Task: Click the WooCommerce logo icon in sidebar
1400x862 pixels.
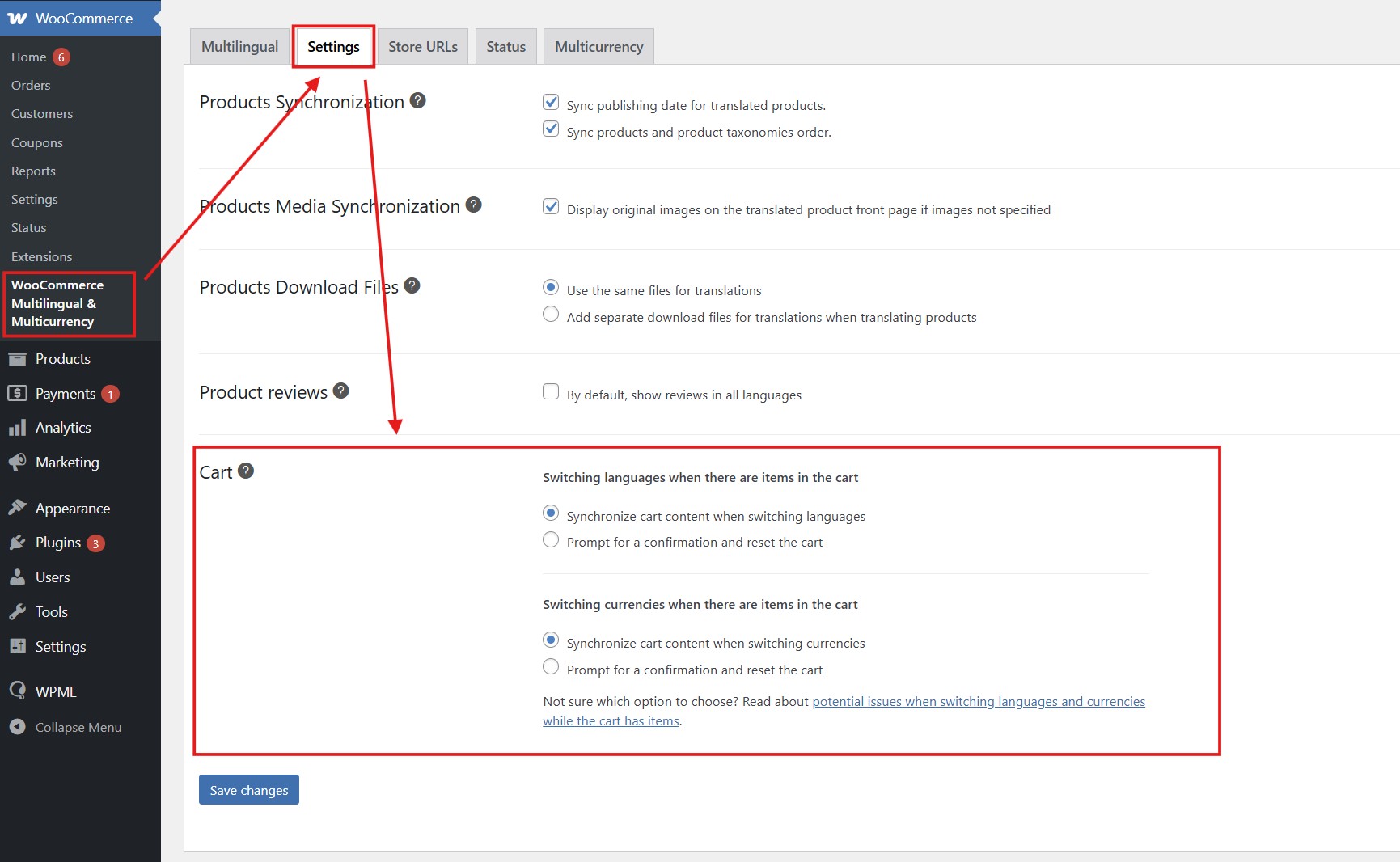Action: coord(18,19)
